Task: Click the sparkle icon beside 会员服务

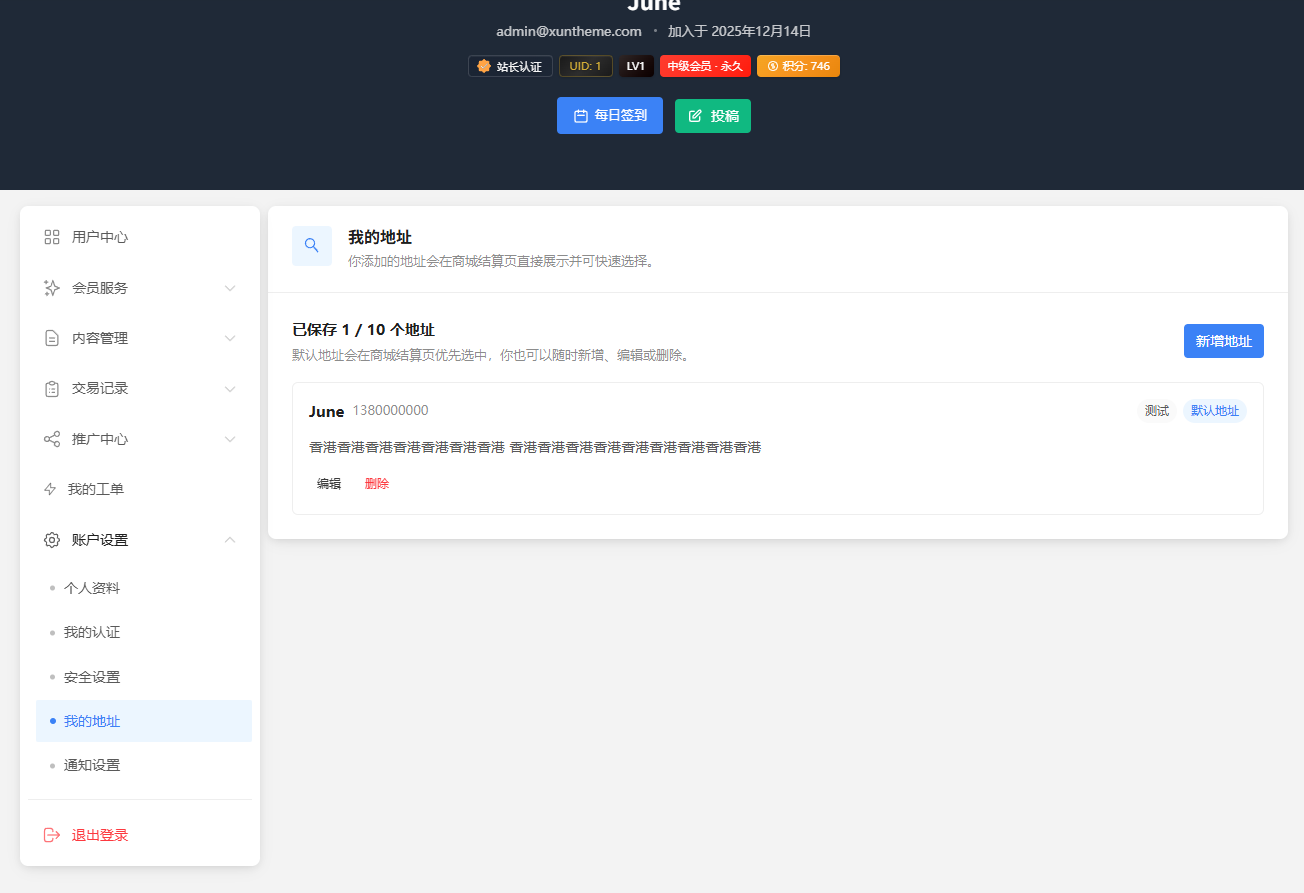Action: tap(52, 288)
